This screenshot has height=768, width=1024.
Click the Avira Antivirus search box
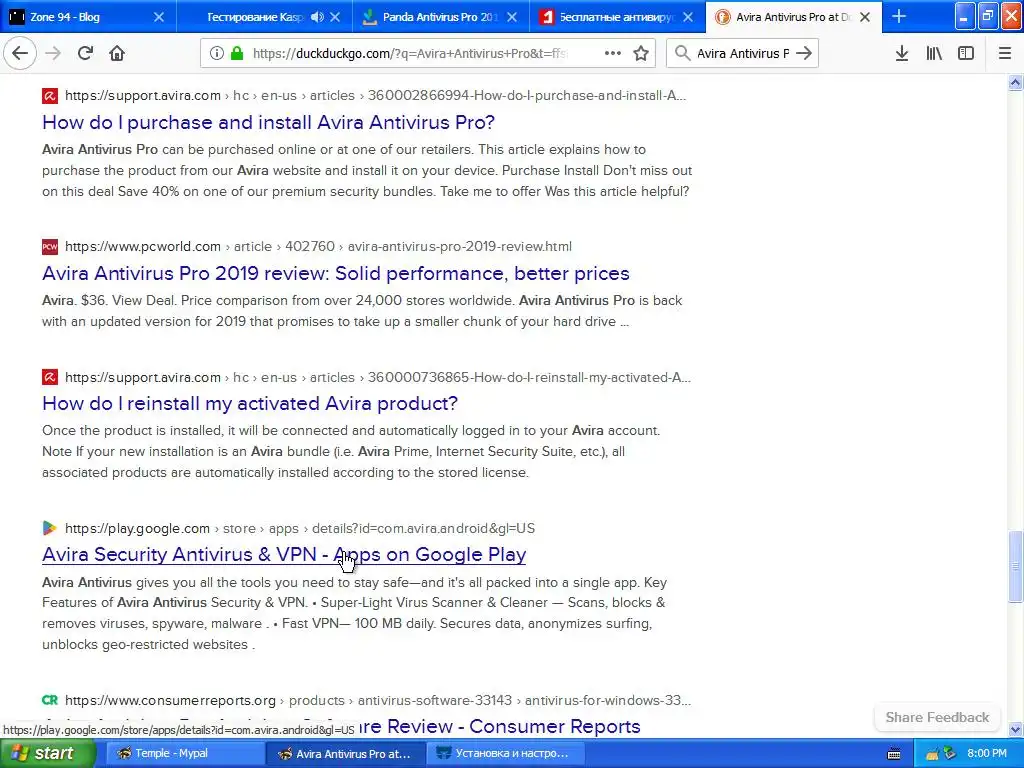point(743,54)
